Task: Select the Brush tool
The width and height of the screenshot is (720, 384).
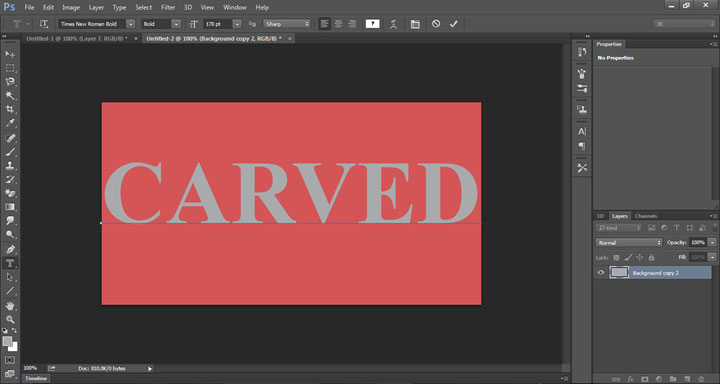Action: tap(10, 152)
